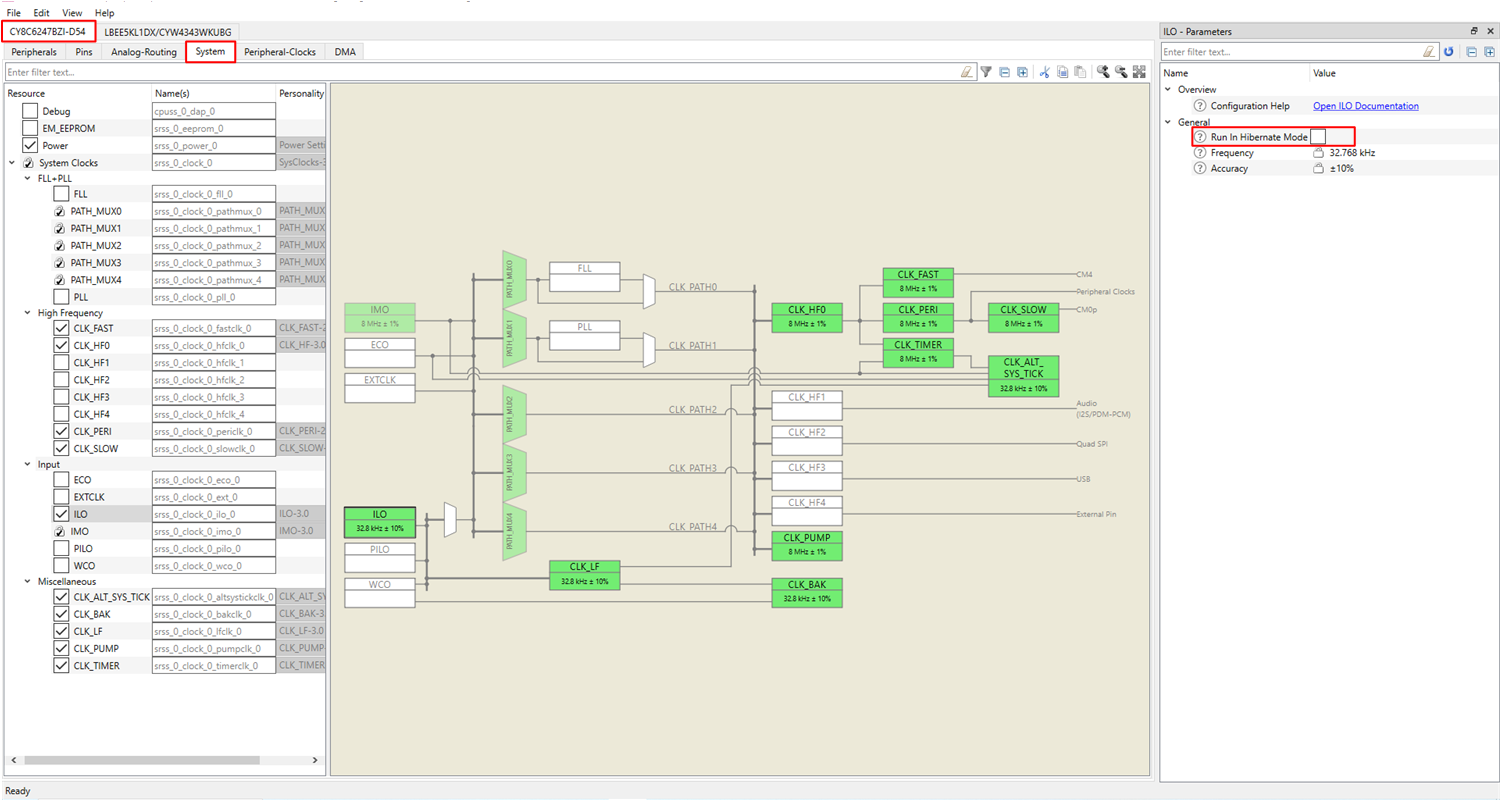Enable the Debug resource checkbox
This screenshot has height=801, width=1501.
coord(30,111)
